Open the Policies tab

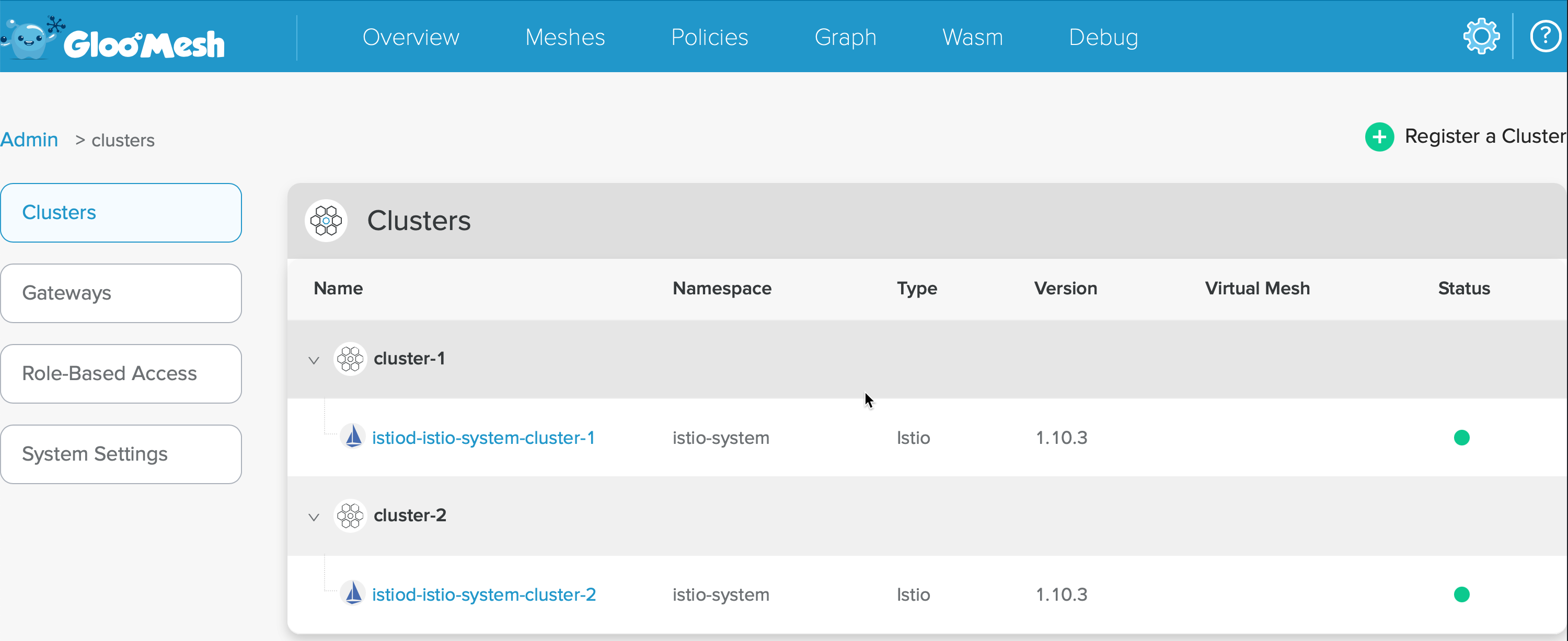pos(710,37)
